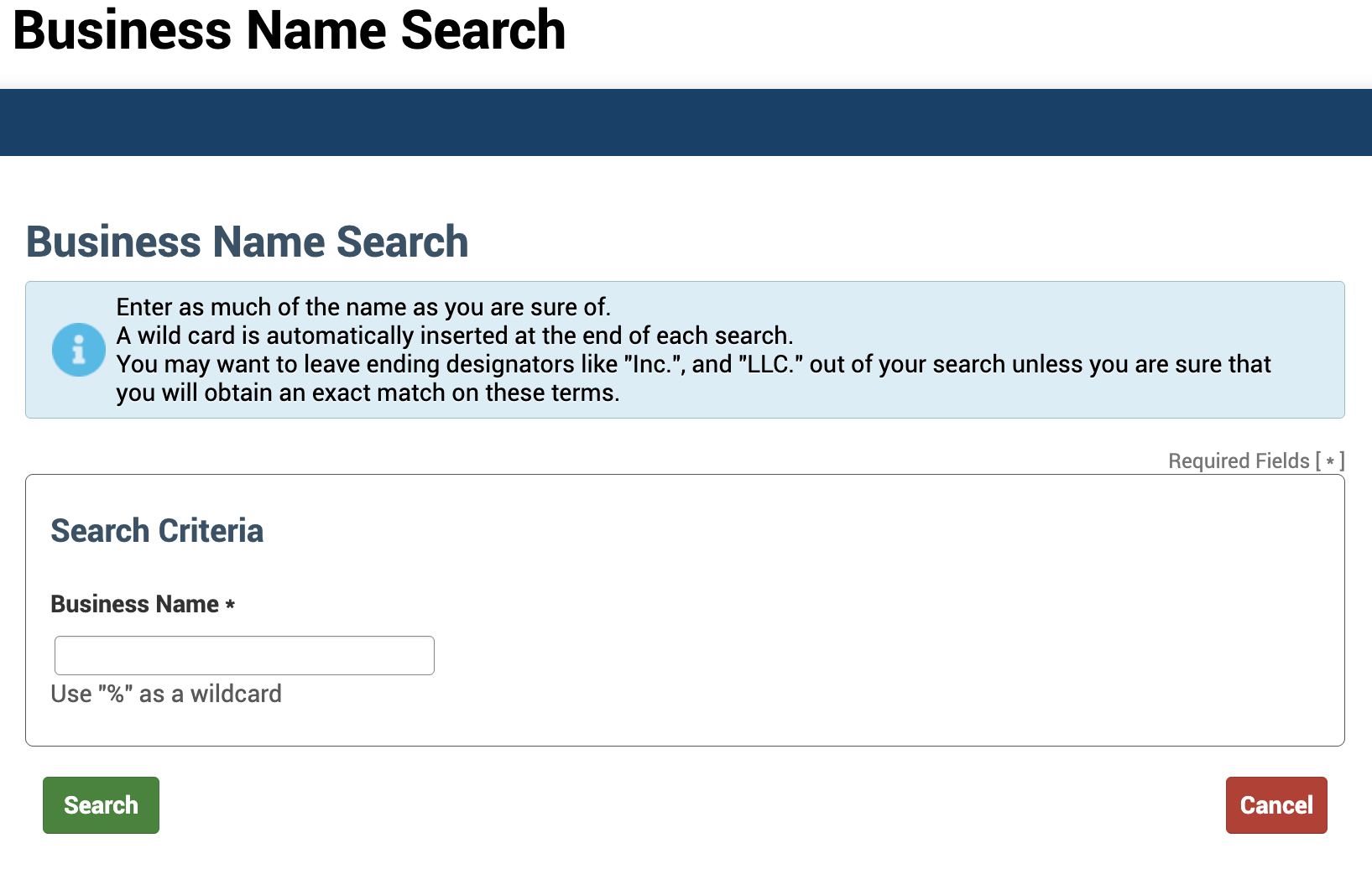1372x869 pixels.
Task: Click the blue-gray Business Name Search heading
Action: pyautogui.click(x=248, y=242)
